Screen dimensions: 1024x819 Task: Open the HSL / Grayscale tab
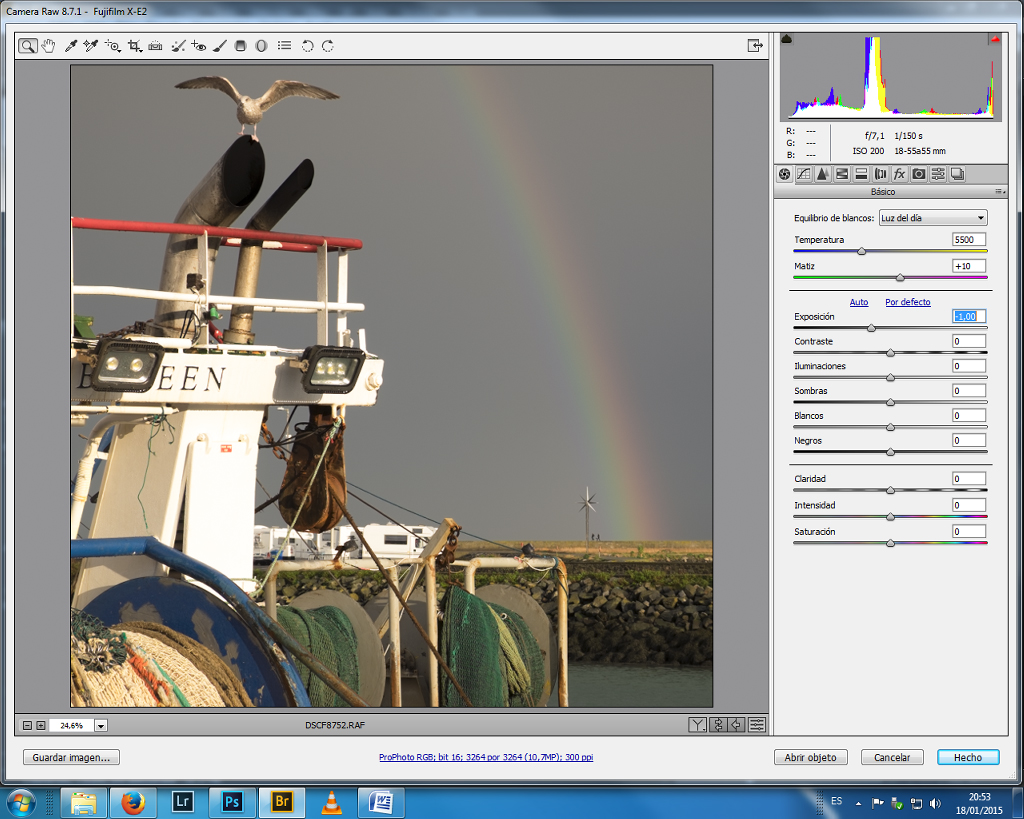pyautogui.click(x=842, y=174)
